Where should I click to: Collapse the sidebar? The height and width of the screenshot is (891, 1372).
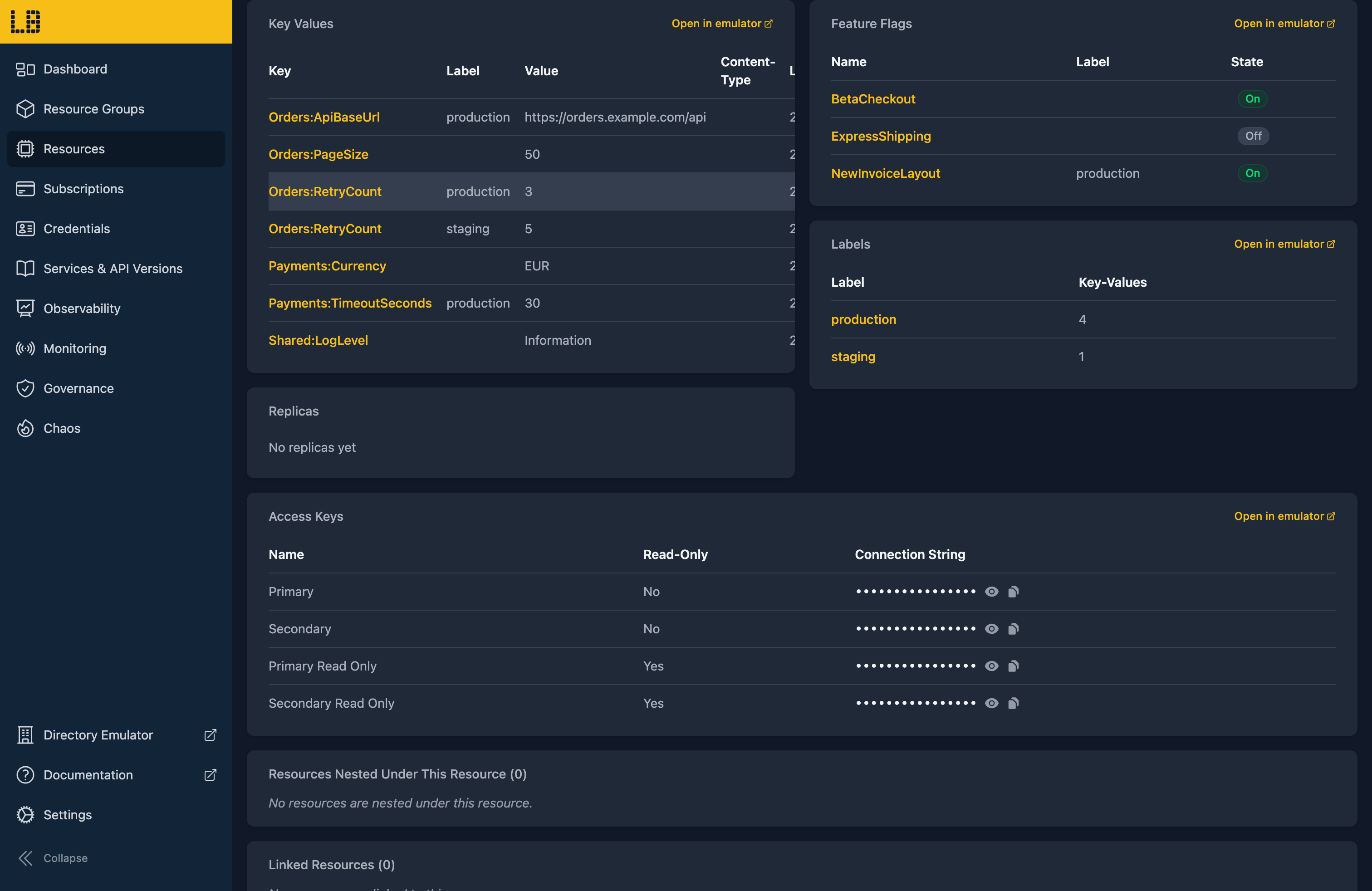tap(116, 858)
